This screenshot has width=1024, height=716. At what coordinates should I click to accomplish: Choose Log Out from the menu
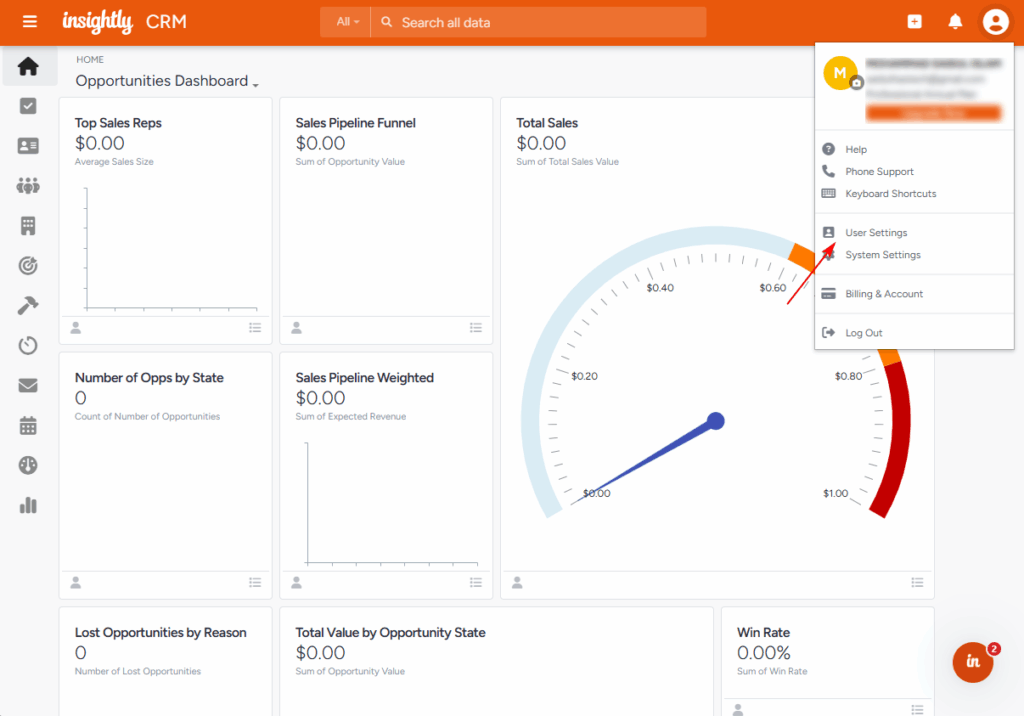(863, 333)
